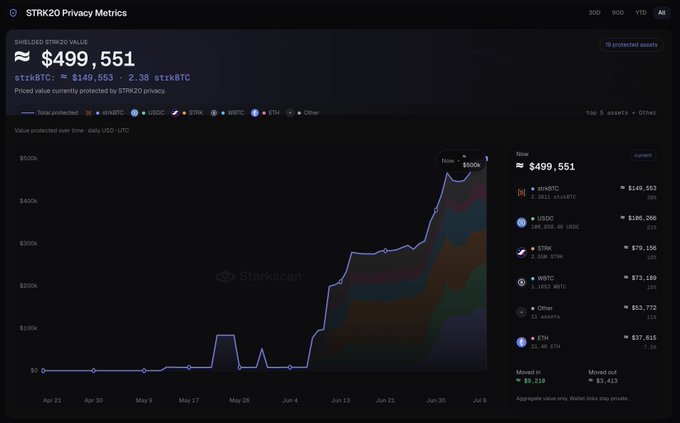This screenshot has width=680, height=423.
Task: Toggle the USDC legend series
Action: point(153,113)
